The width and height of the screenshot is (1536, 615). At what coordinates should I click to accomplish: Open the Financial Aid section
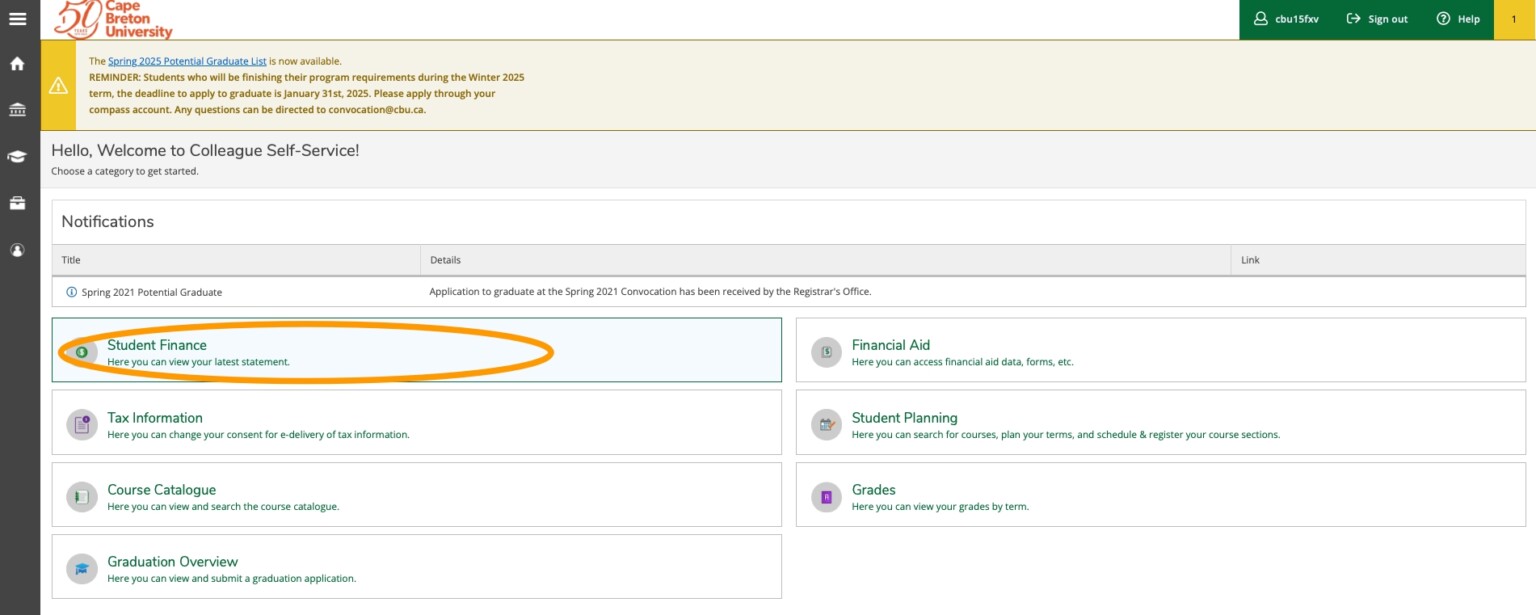tap(890, 346)
